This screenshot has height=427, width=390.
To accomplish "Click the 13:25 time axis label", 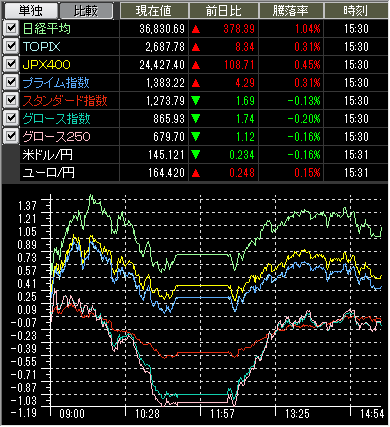I will (297, 414).
